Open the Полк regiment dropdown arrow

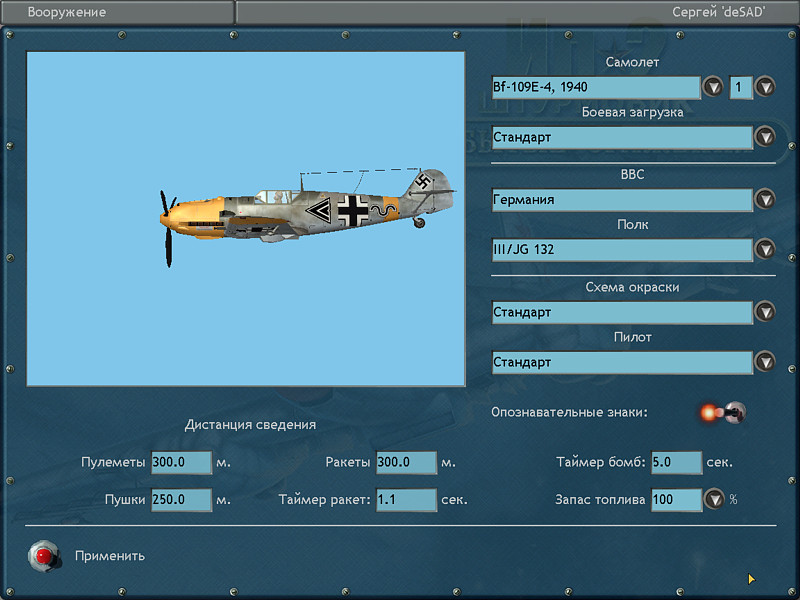tap(765, 250)
